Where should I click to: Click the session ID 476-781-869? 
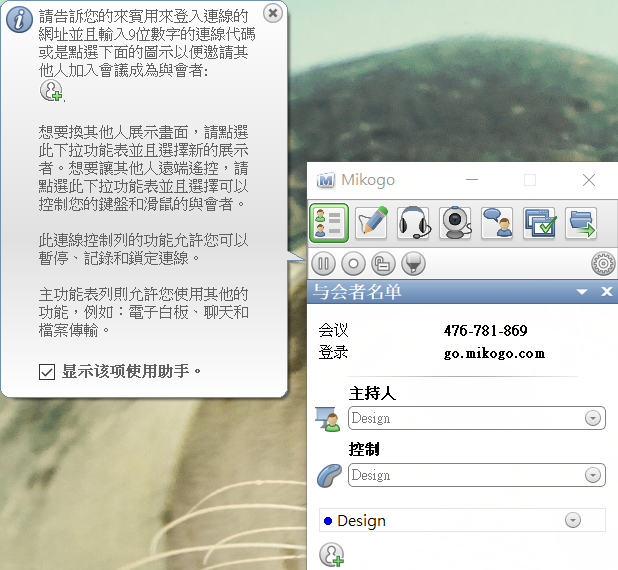pyautogui.click(x=486, y=330)
